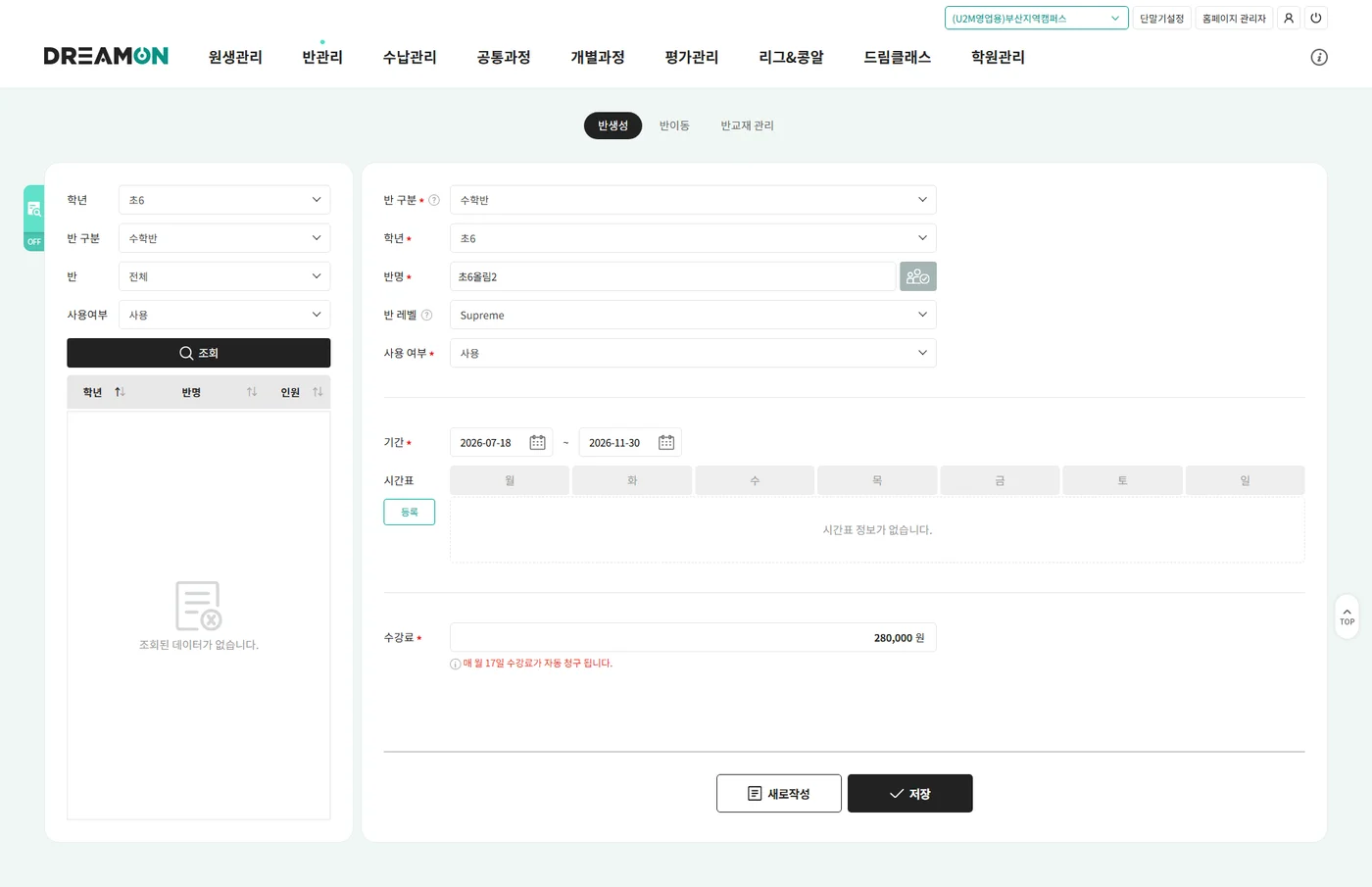Open the end date calendar picker
The width and height of the screenshot is (1372, 887).
666,442
